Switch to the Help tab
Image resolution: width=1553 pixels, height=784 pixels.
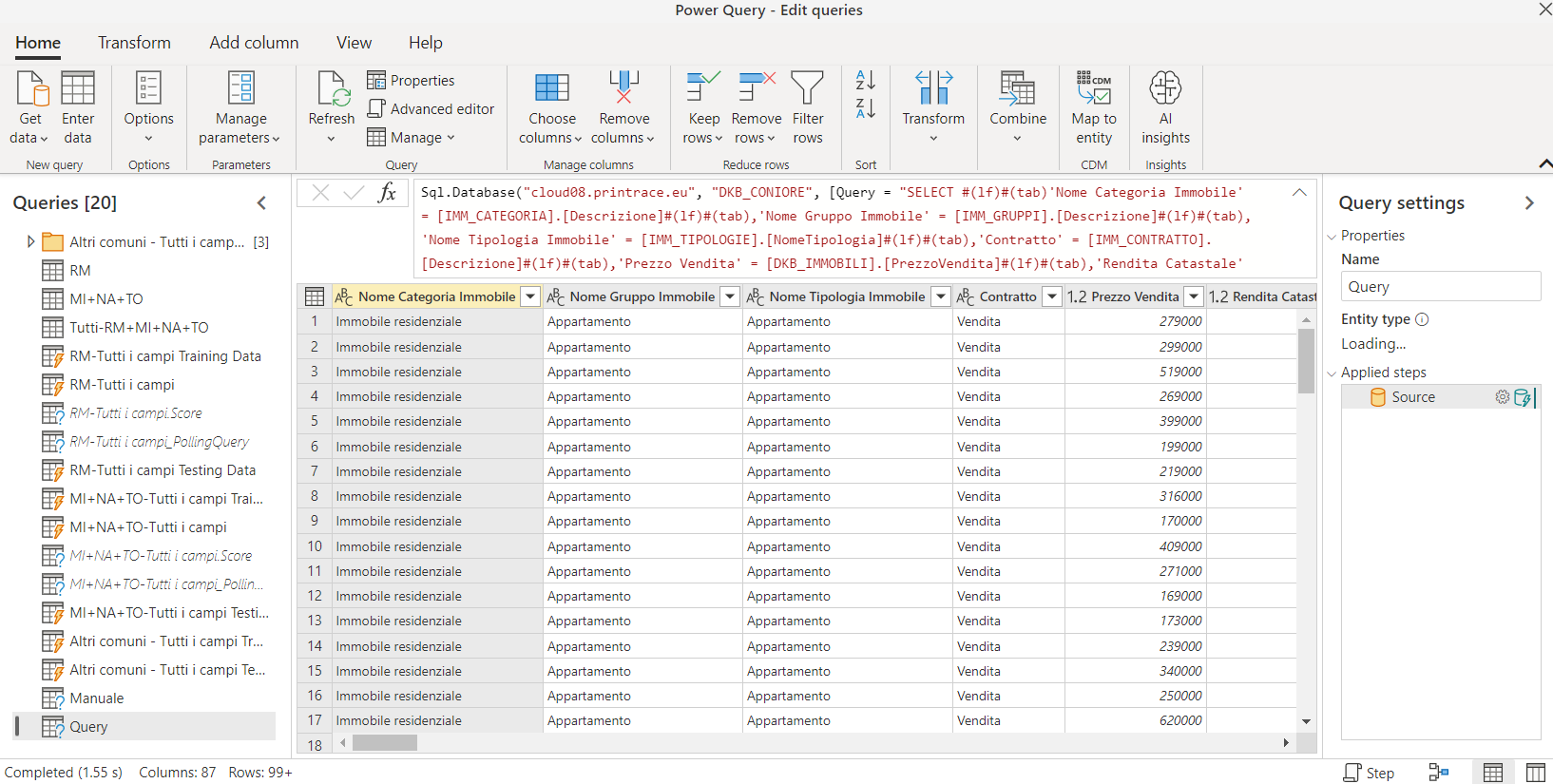point(425,43)
